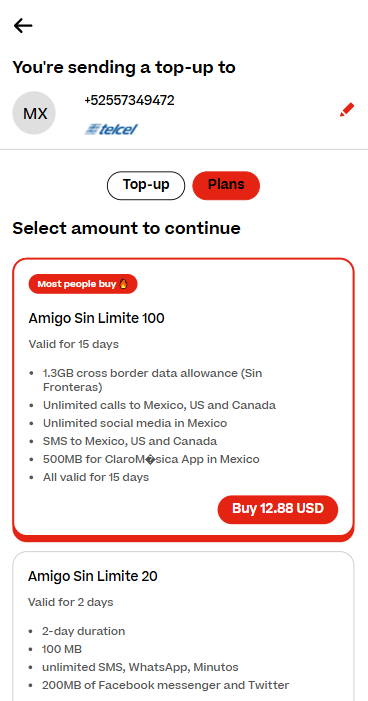Click the 1.3GB cross border data line

coord(152,380)
